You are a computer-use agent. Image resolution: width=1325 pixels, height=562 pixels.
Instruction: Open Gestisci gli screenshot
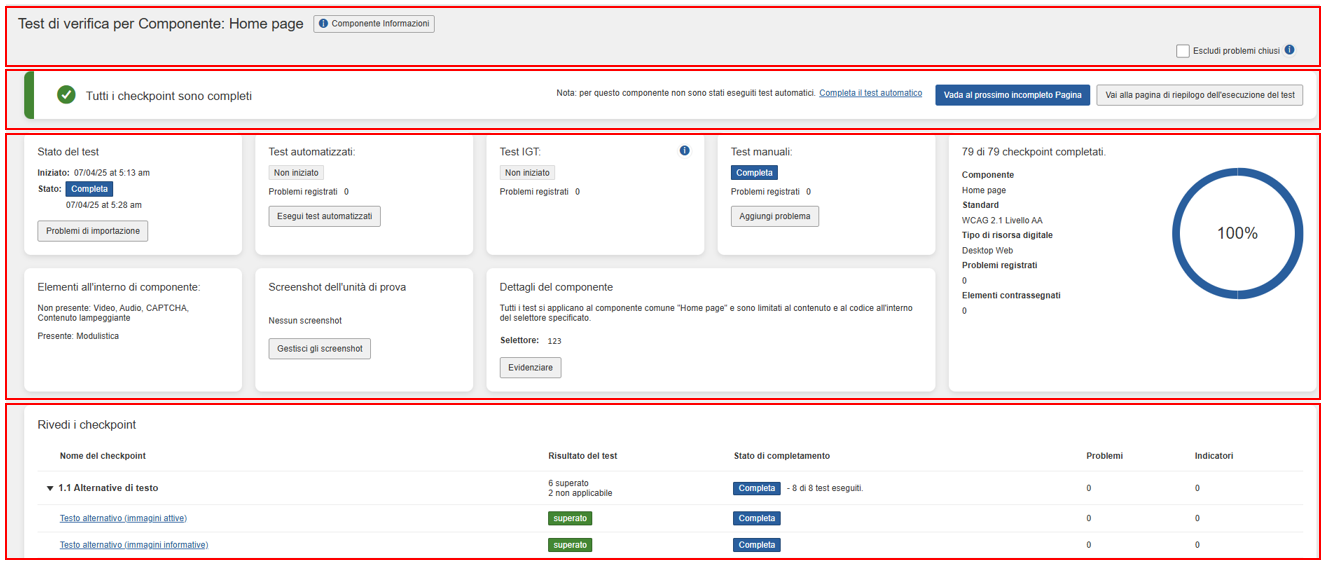click(319, 348)
